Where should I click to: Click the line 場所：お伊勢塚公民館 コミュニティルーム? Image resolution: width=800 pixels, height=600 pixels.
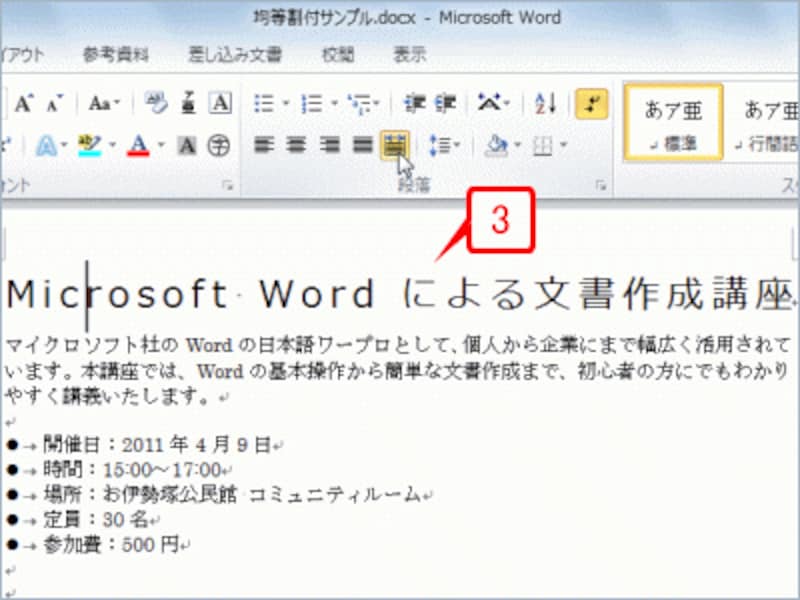(232, 494)
